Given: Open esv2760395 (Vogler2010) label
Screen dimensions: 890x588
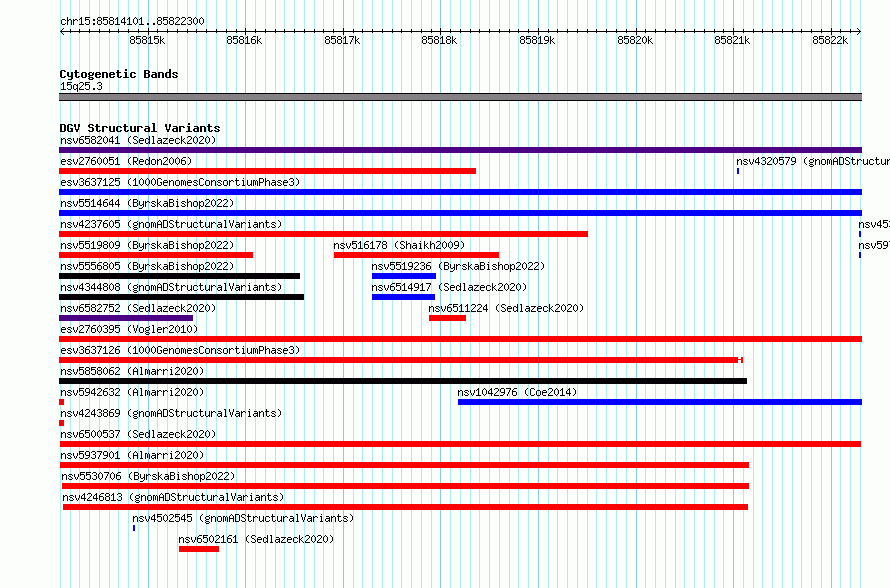Looking at the screenshot, I should (x=129, y=329).
